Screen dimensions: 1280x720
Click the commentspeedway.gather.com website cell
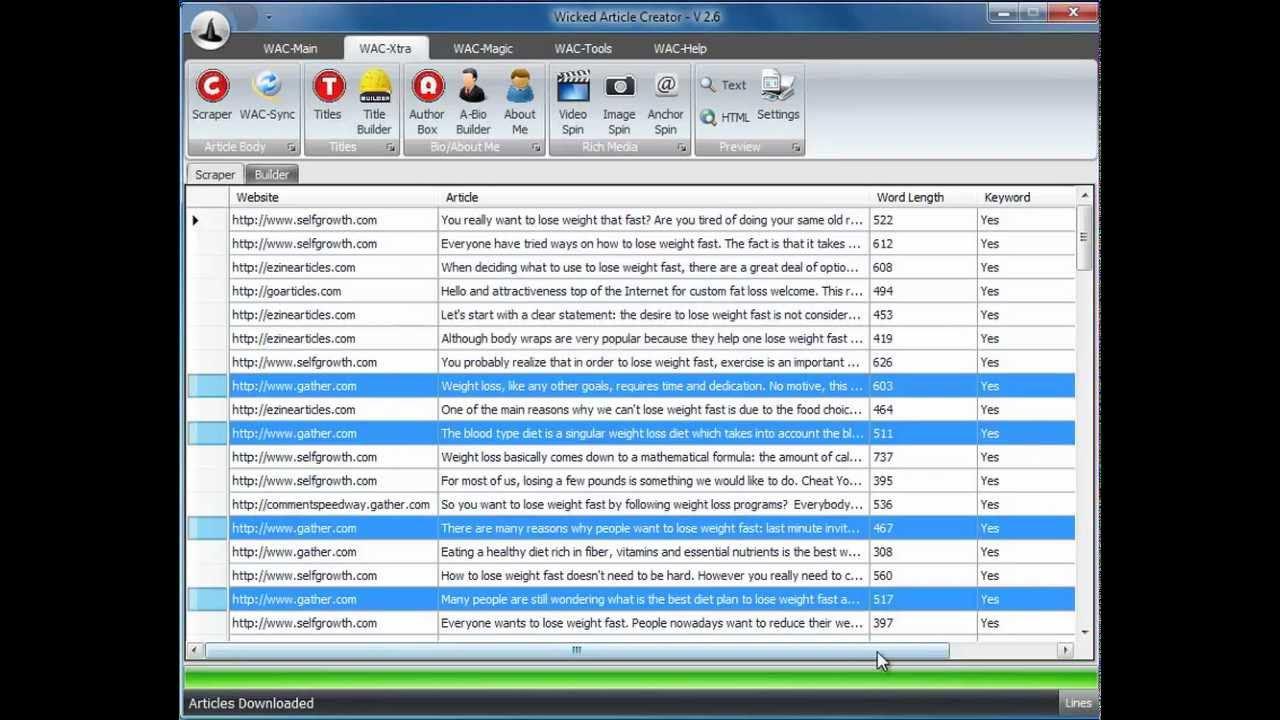tap(334, 505)
